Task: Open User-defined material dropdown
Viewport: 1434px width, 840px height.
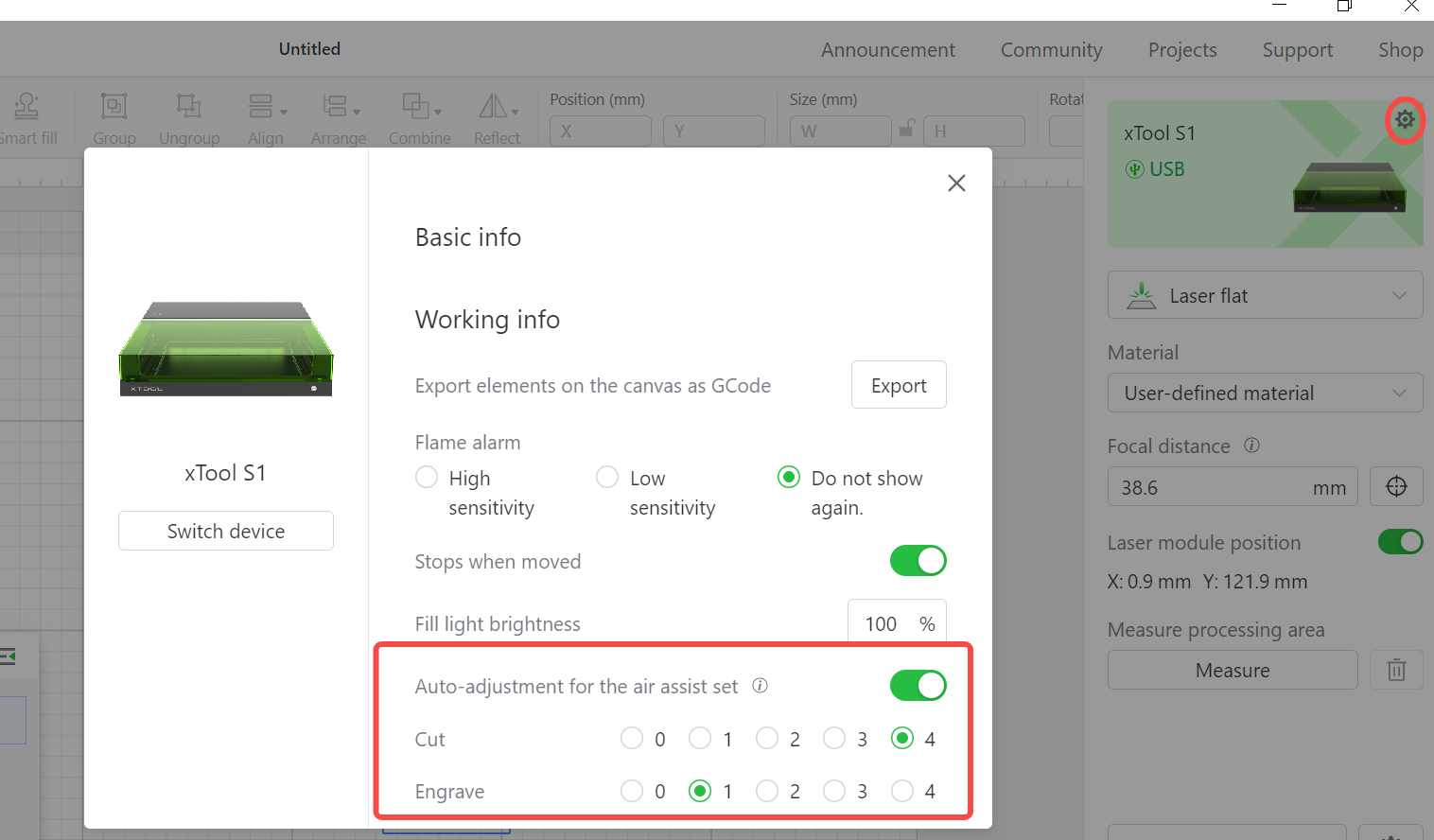Action: (1265, 393)
